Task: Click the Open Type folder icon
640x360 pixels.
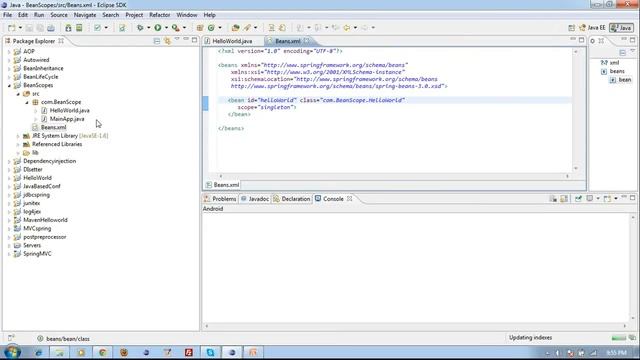Action: click(x=236, y=28)
